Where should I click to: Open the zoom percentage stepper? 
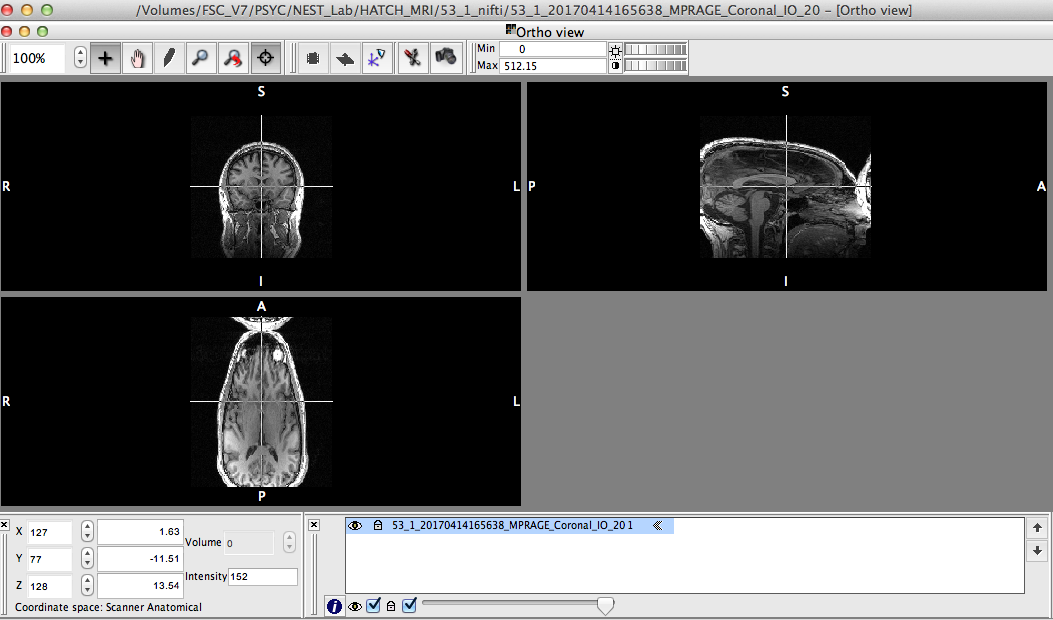[x=80, y=58]
